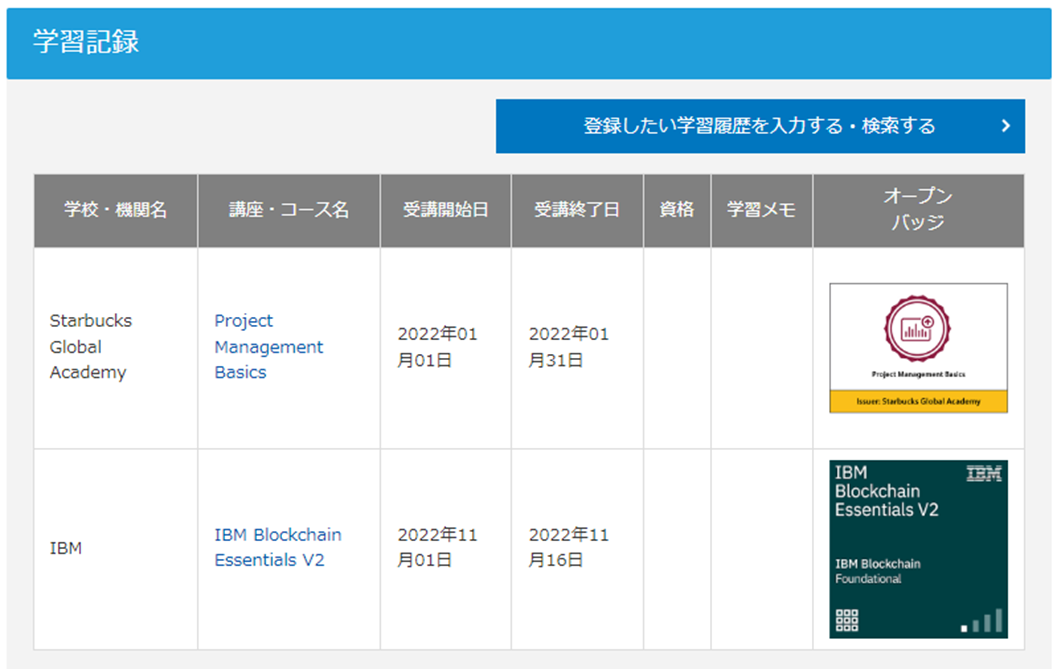The width and height of the screenshot is (1057, 669).
Task: Open the Project Management Basics course link
Action: pos(268,347)
